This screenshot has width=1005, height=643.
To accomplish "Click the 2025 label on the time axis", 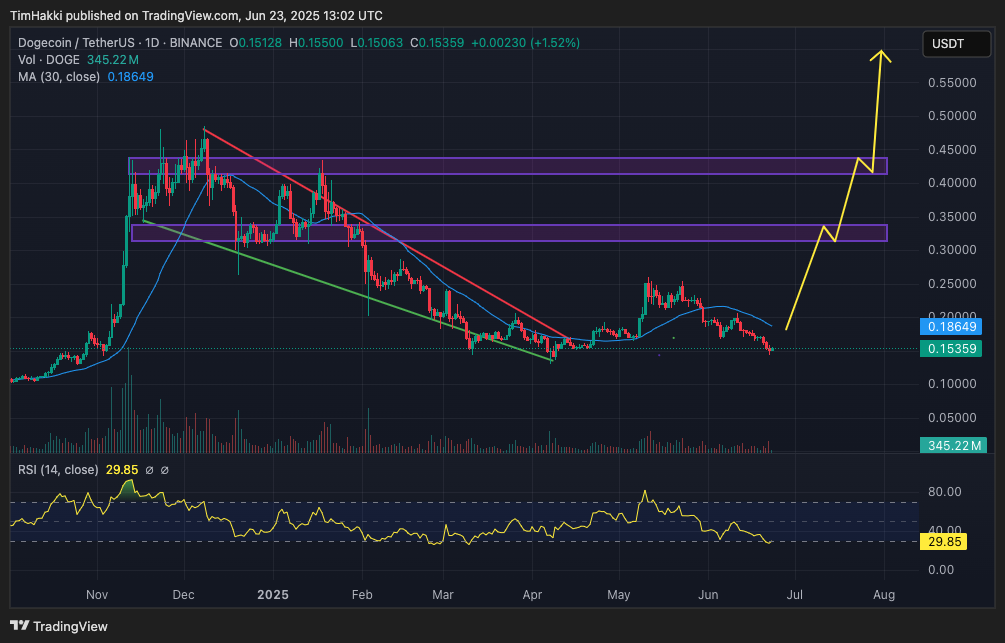I will 273,595.
